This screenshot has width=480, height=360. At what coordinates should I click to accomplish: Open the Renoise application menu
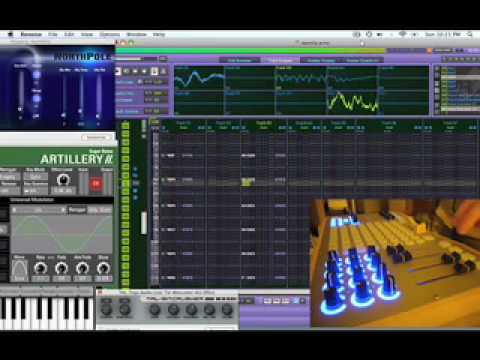(31, 34)
